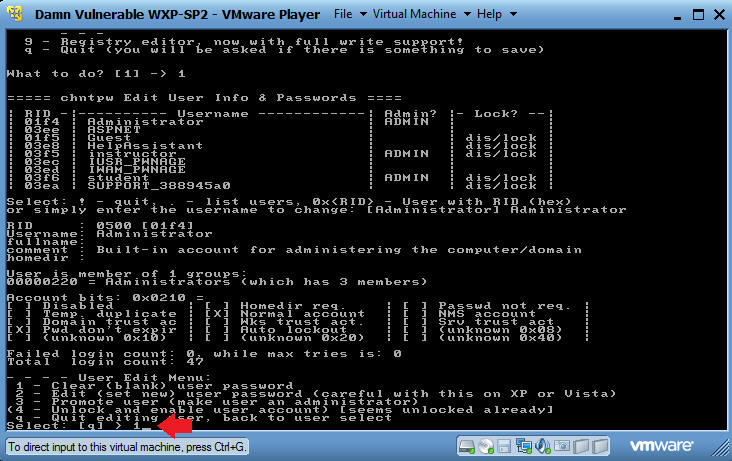Click the 'Administrators (which has 3 members)' line

click(x=217, y=282)
